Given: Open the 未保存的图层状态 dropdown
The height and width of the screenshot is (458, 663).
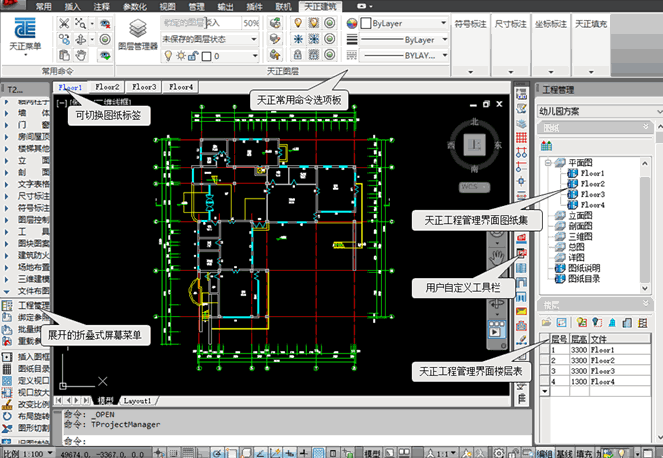Looking at the screenshot, I should point(254,39).
